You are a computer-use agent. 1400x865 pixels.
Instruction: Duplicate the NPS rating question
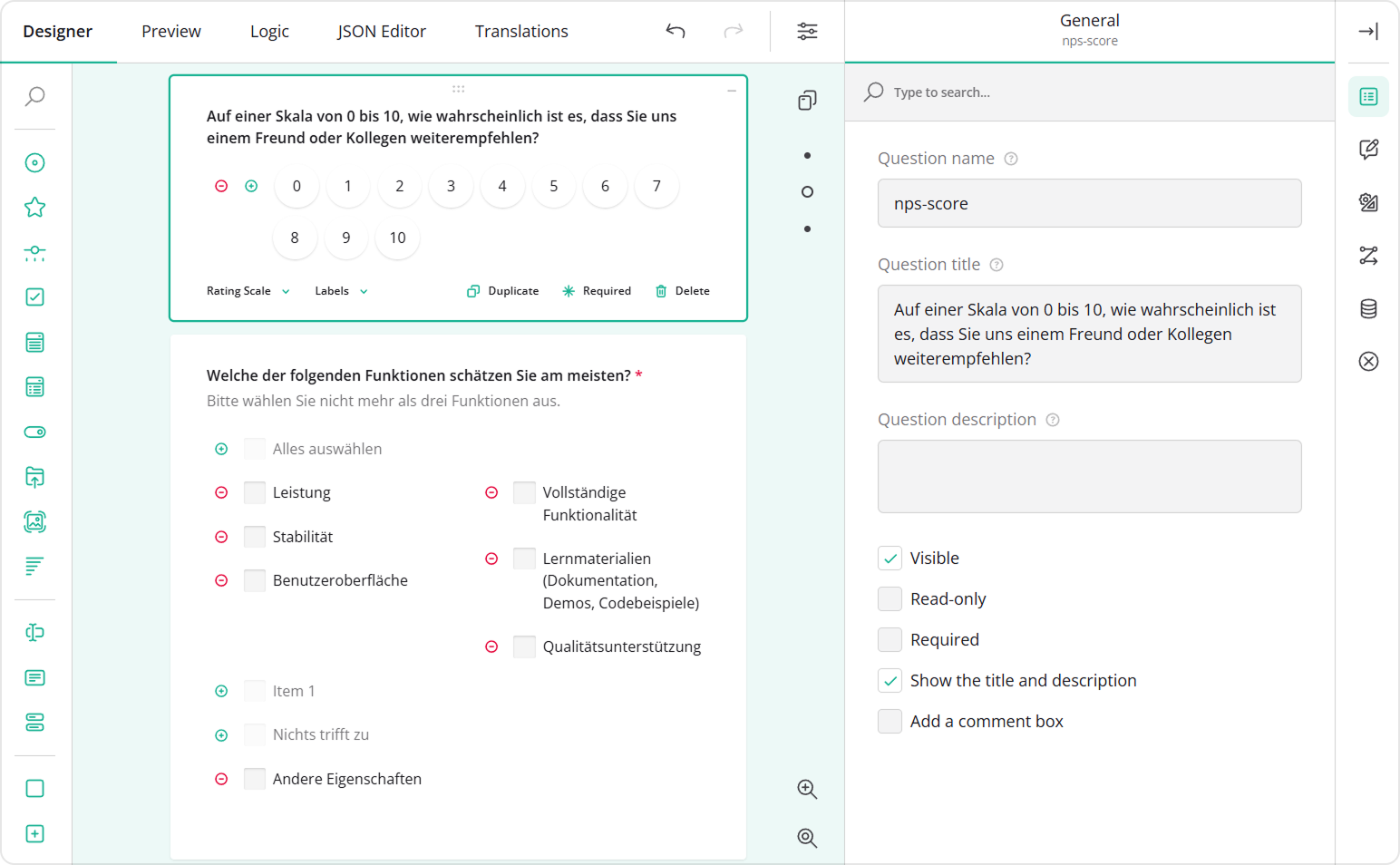tap(503, 290)
